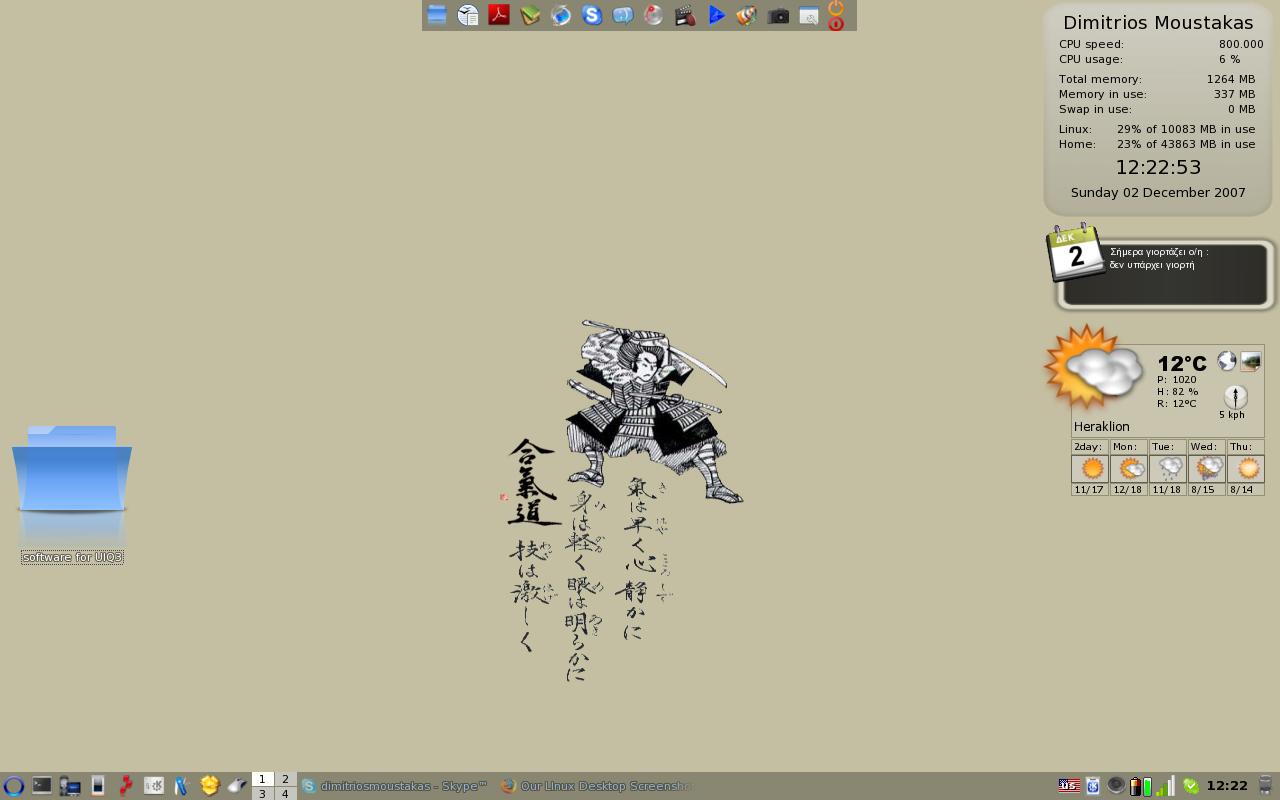Click the 'Dimitrios Moustakas' widget title
The width and height of the screenshot is (1280, 800).
coord(1158,23)
